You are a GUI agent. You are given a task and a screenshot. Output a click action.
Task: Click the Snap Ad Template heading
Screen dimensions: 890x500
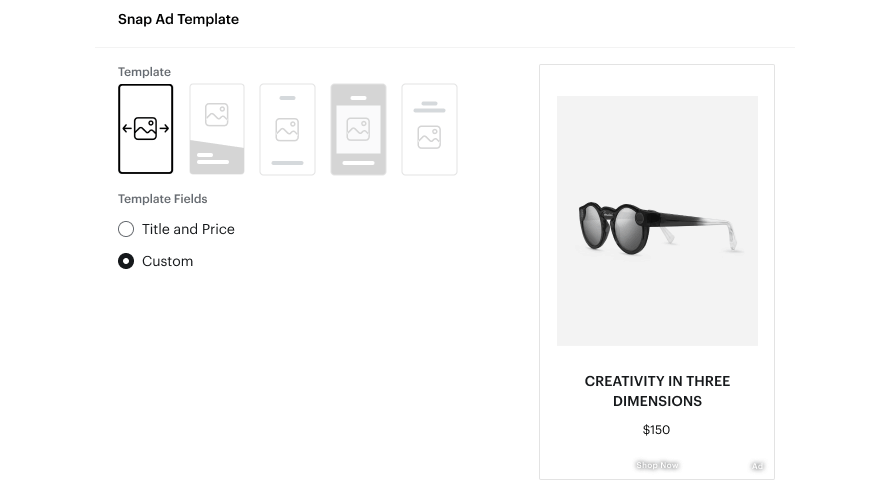coord(178,19)
